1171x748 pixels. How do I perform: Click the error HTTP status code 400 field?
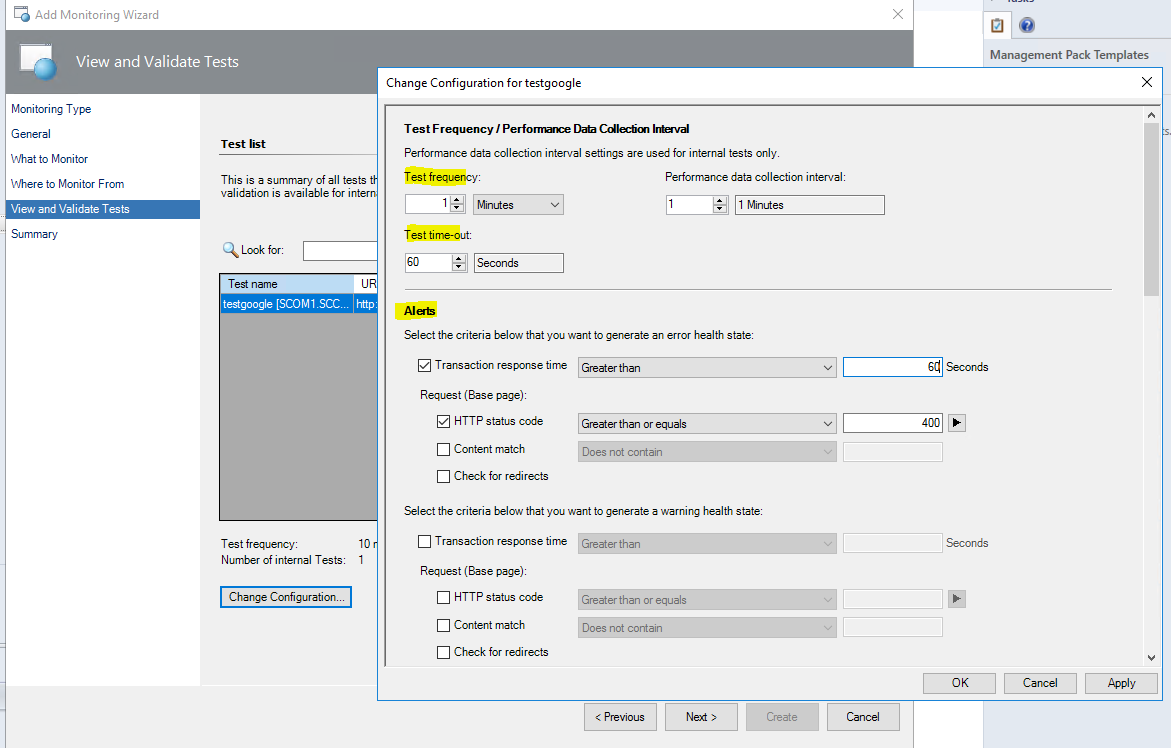[892, 423]
